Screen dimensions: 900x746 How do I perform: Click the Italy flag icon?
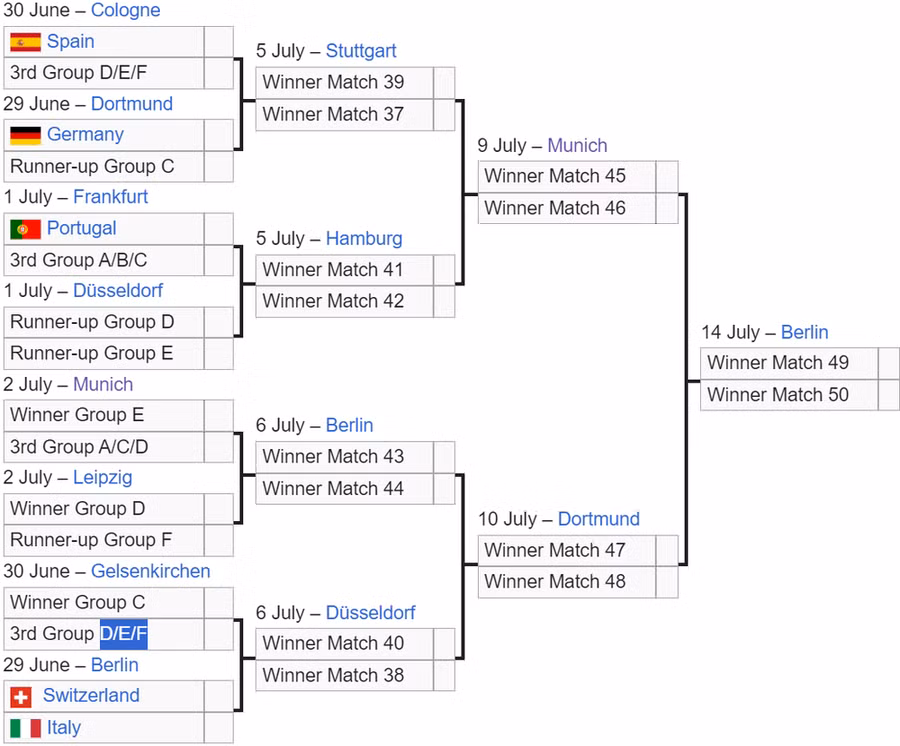25,728
